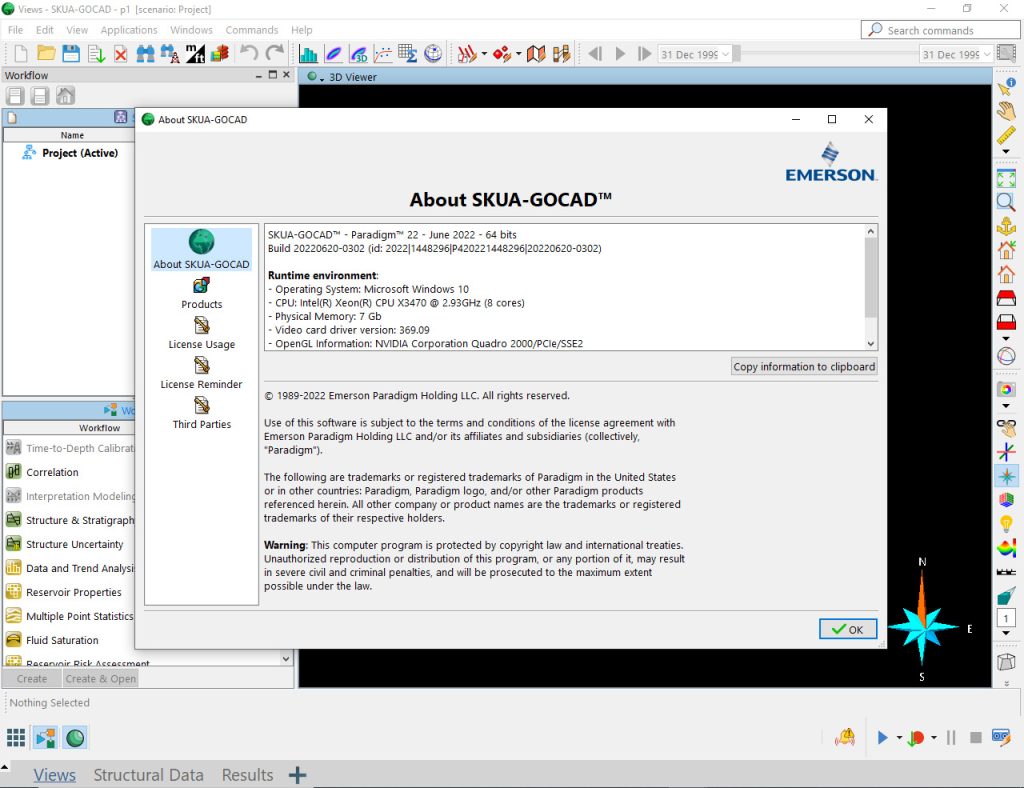Open the 3D cross-plot icon

click(x=359, y=54)
